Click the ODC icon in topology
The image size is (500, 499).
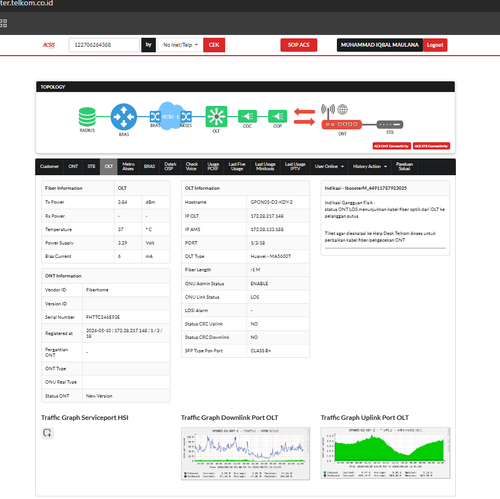point(247,116)
